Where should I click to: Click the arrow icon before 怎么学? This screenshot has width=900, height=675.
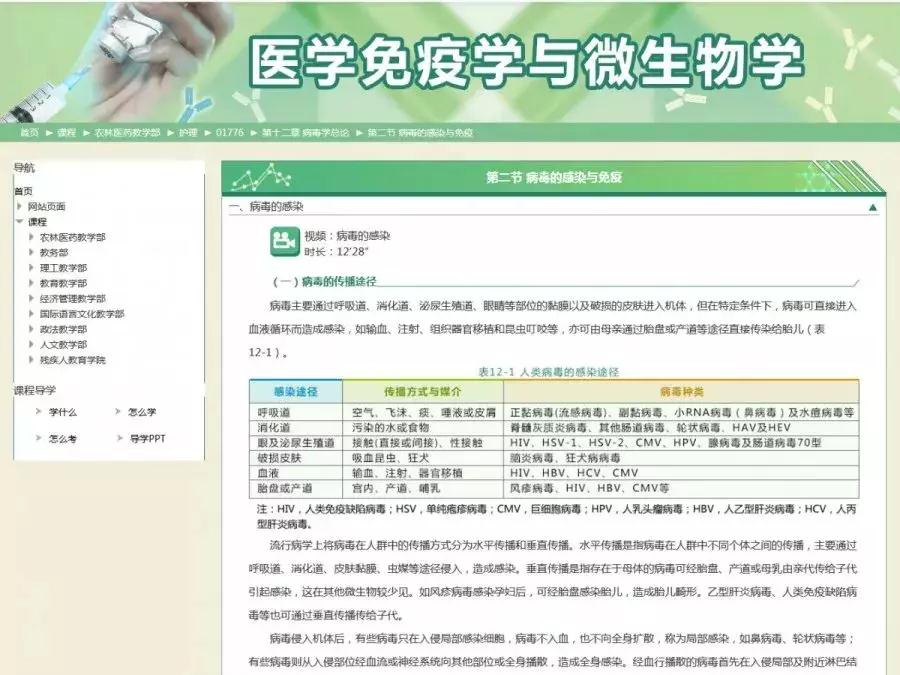coord(119,412)
